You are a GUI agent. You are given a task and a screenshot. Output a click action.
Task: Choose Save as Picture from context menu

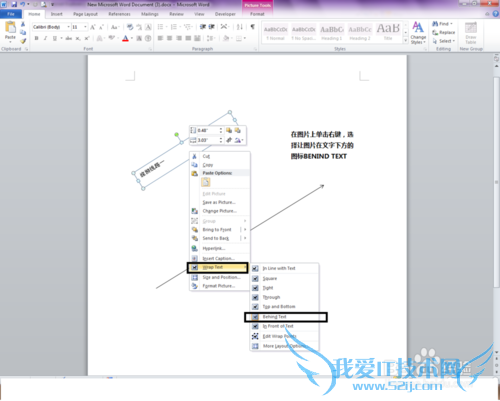219,202
